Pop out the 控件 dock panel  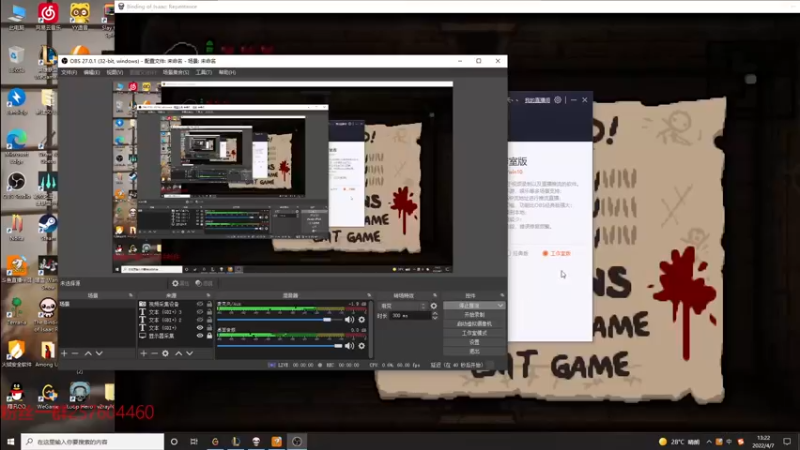[x=502, y=295]
